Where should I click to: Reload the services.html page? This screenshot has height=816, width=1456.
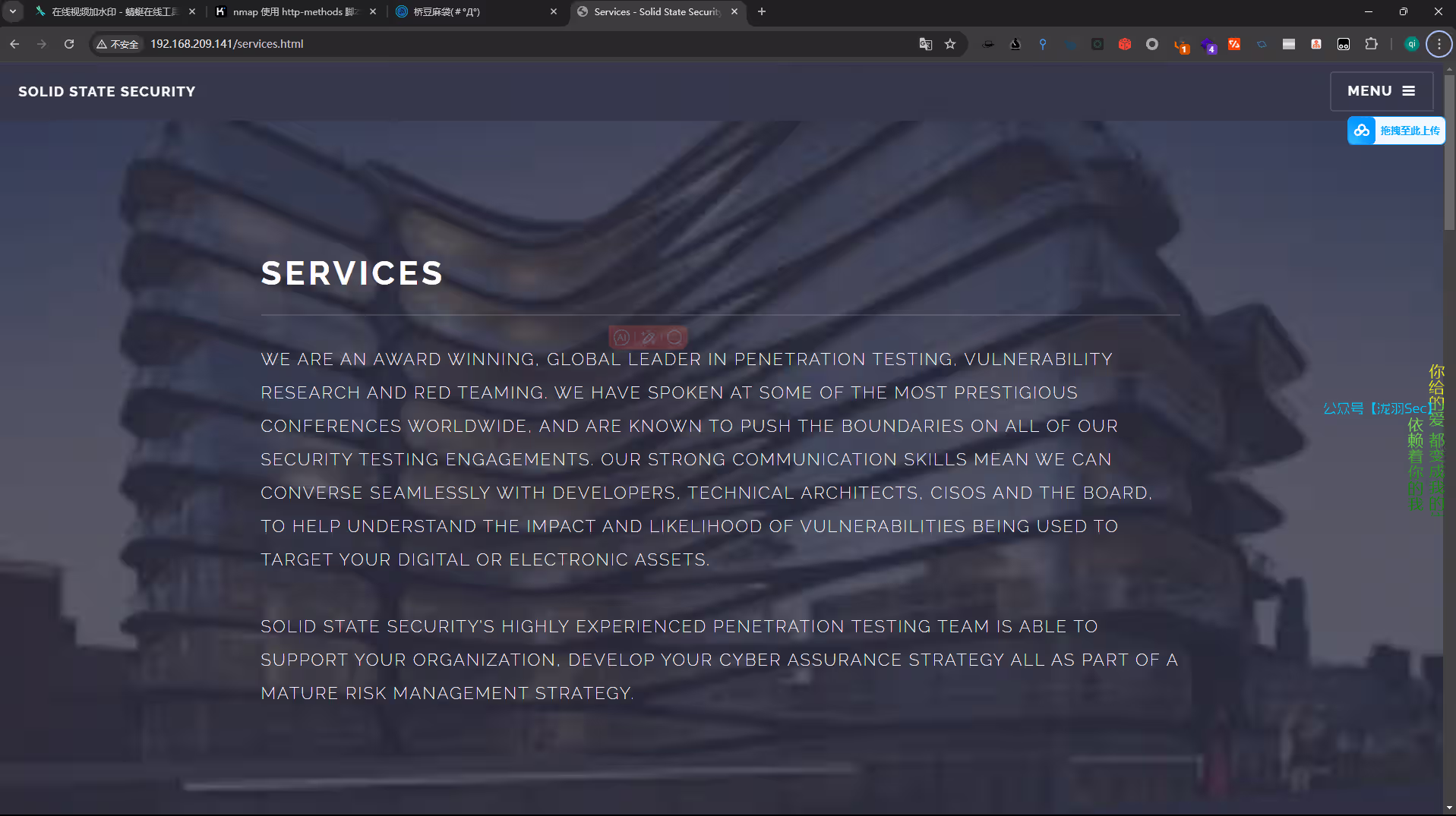(x=69, y=44)
